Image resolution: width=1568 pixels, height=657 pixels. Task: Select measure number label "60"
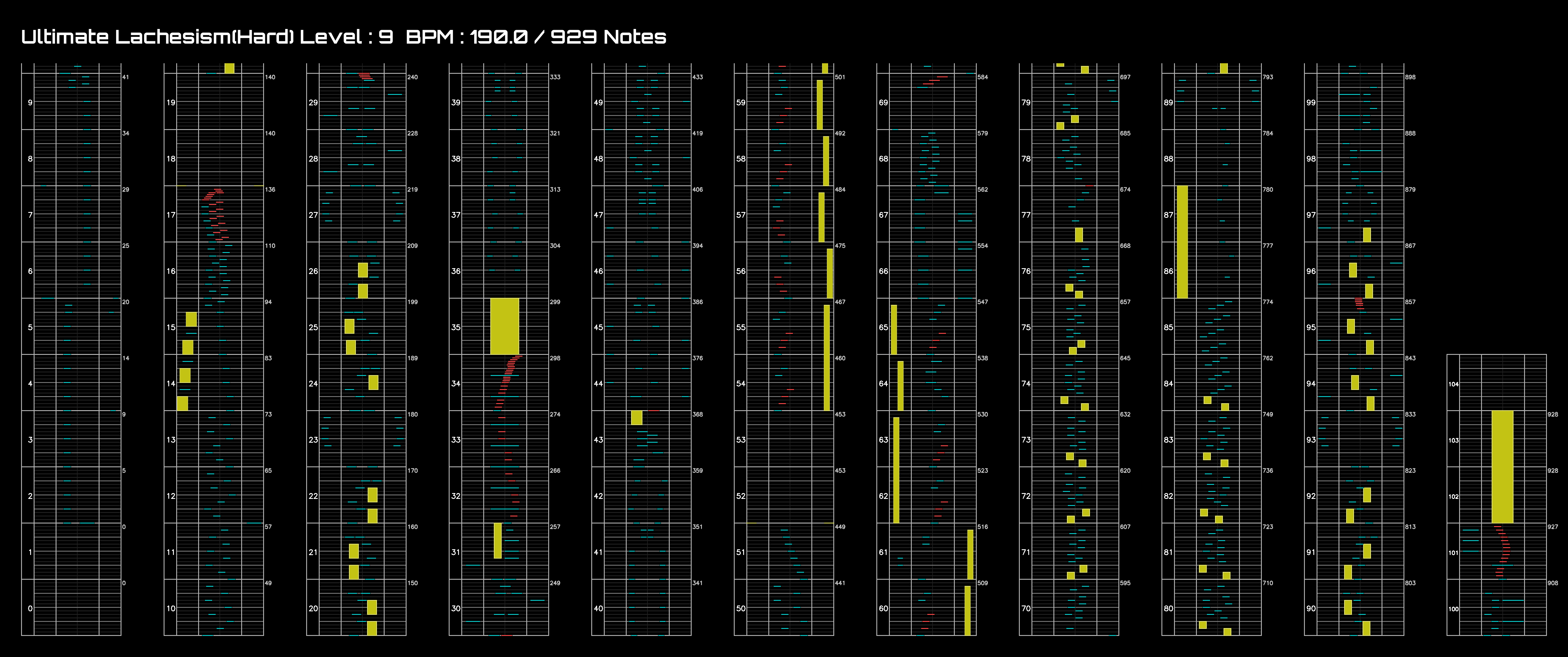coord(883,608)
